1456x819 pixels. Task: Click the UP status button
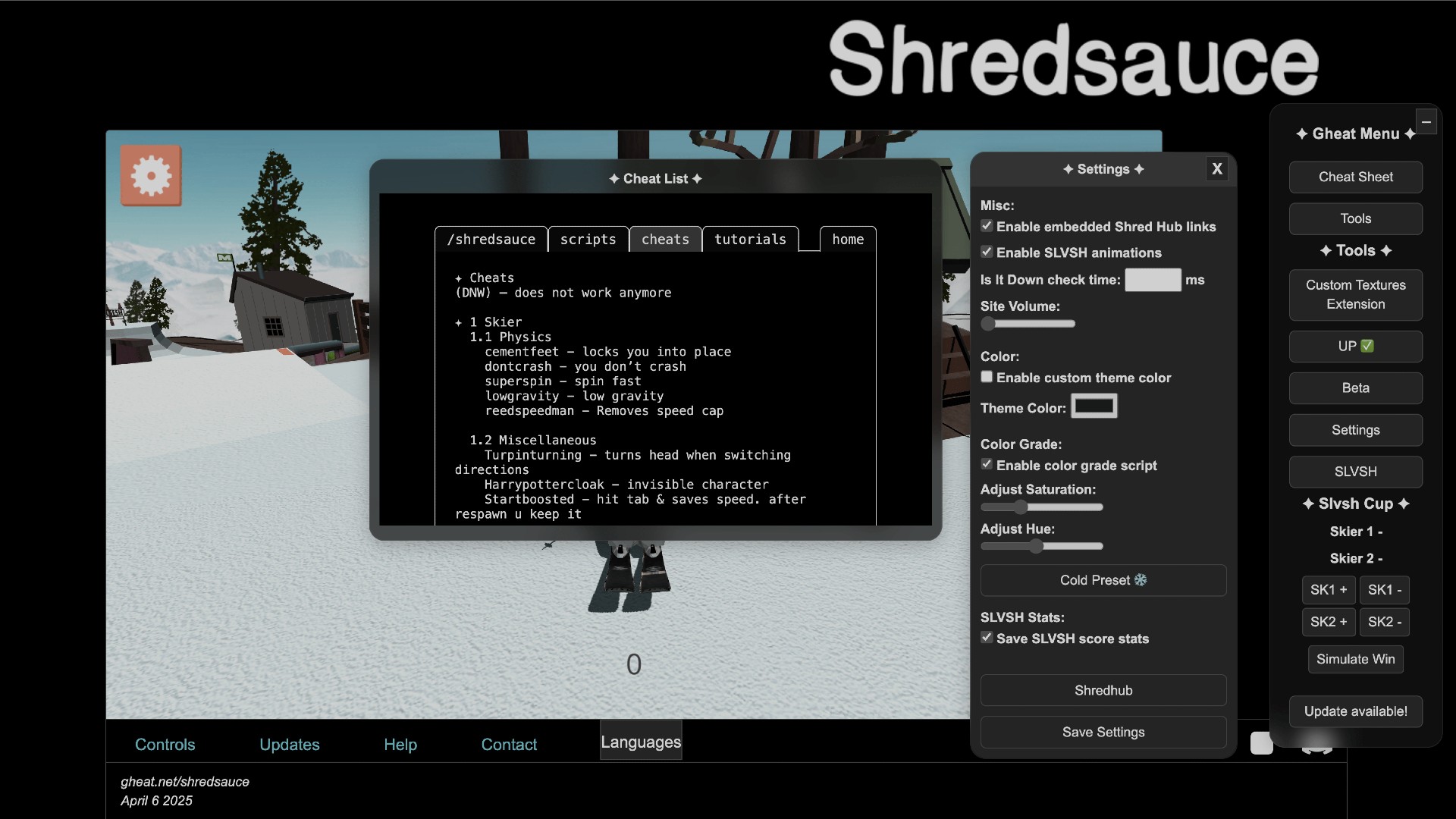coord(1355,346)
